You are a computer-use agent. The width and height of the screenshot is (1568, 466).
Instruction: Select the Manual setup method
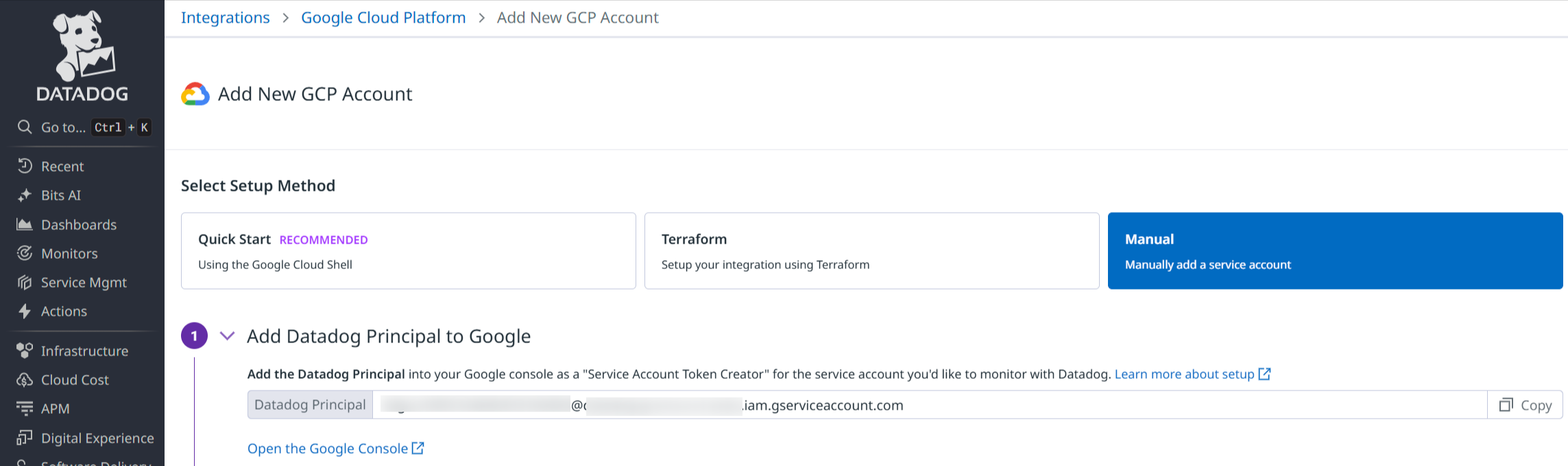(x=1335, y=251)
